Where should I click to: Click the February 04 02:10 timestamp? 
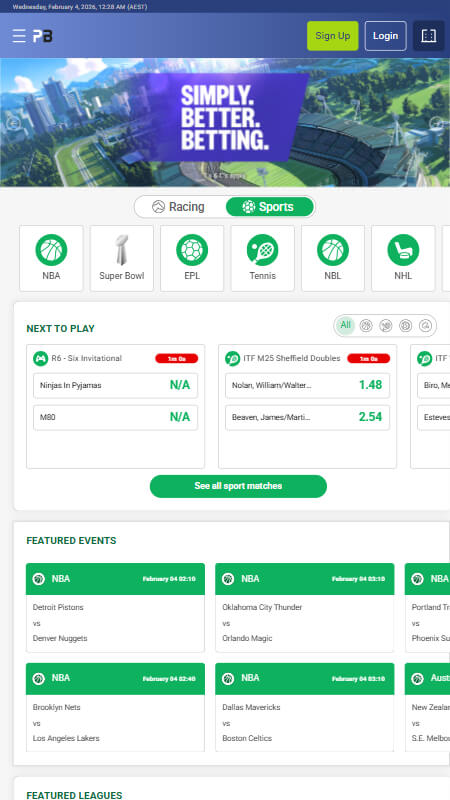[169, 579]
